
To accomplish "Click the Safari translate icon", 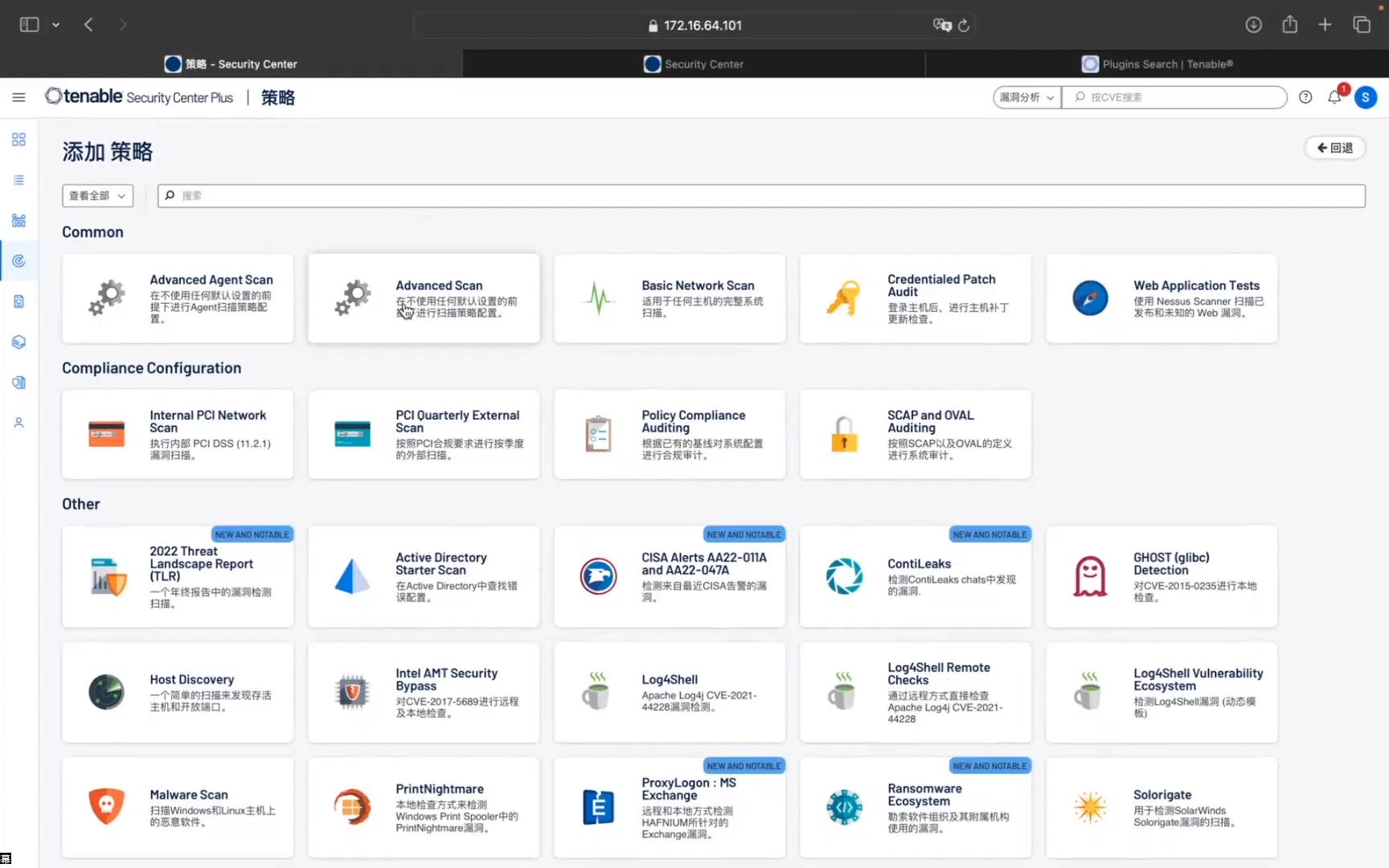I will click(942, 25).
